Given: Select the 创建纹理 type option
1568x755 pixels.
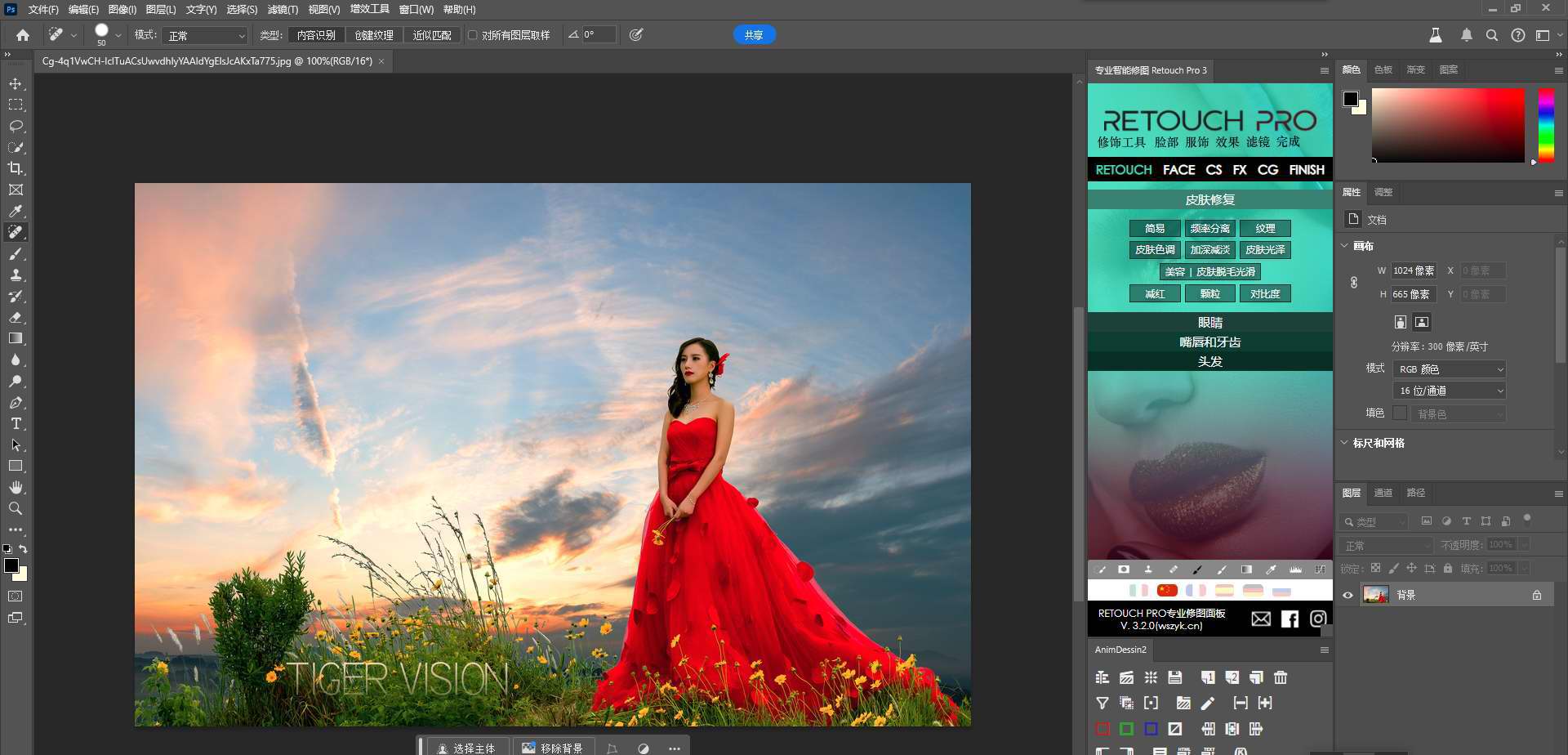Looking at the screenshot, I should pyautogui.click(x=374, y=35).
